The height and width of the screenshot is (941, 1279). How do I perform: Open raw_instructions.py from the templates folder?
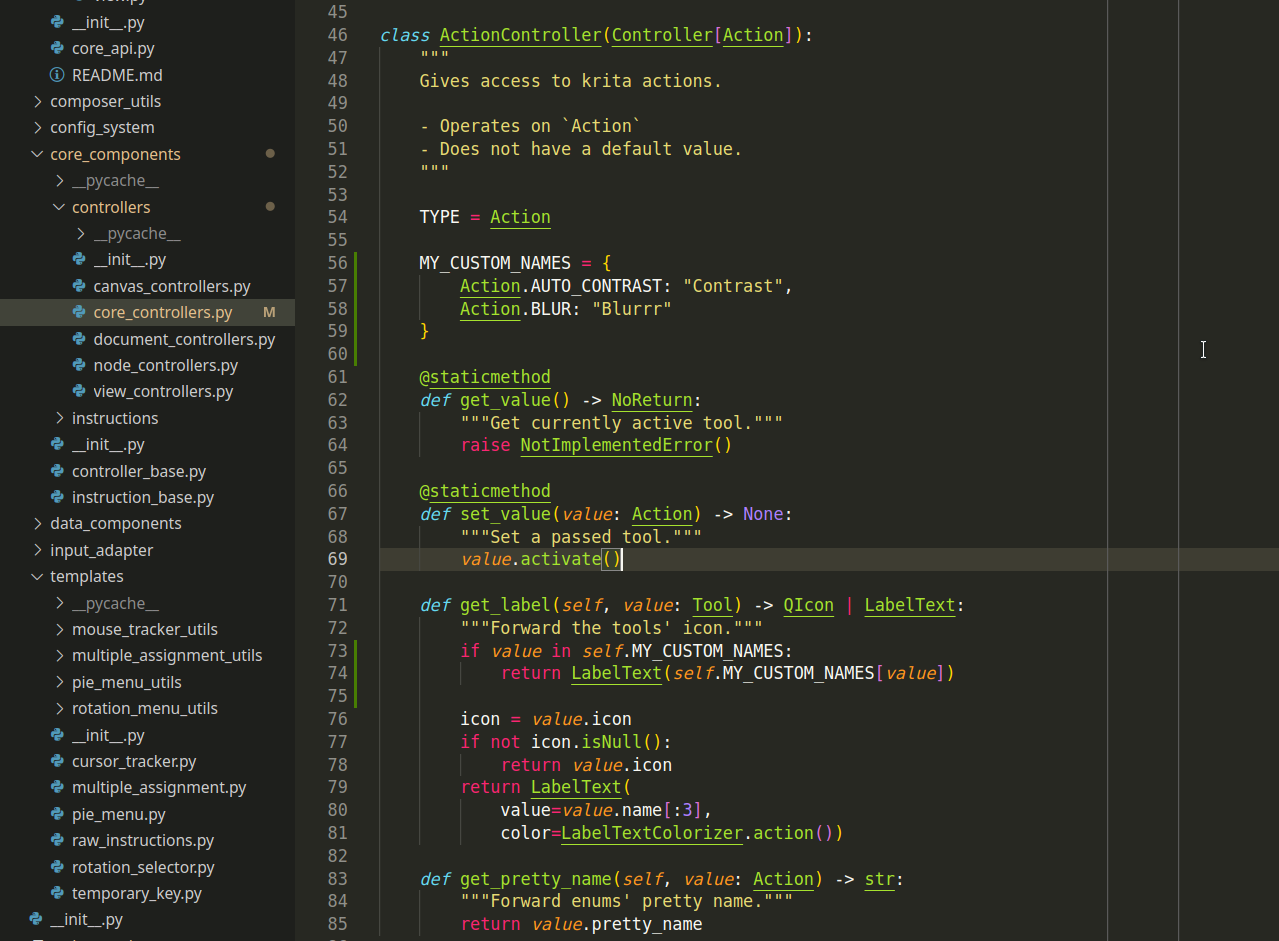[142, 840]
